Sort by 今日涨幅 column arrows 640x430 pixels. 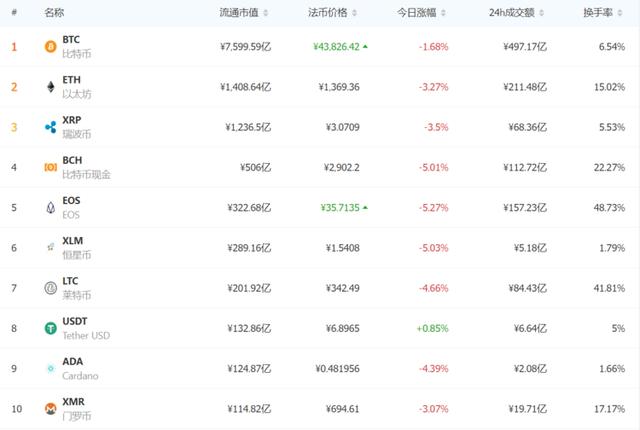coord(443,13)
